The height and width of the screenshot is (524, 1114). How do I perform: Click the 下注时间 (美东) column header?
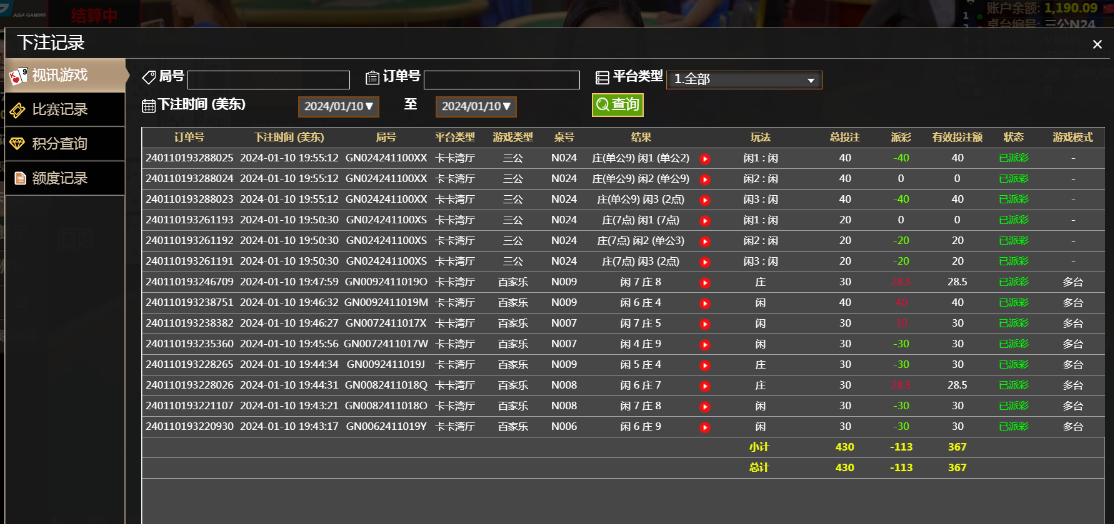[x=289, y=137]
